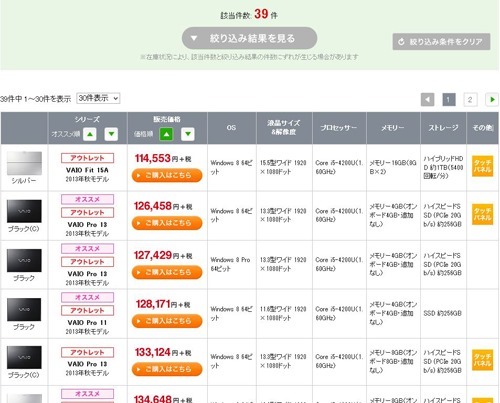Sort series by recommended descending arrow
The width and height of the screenshot is (500, 403).
[x=111, y=134]
